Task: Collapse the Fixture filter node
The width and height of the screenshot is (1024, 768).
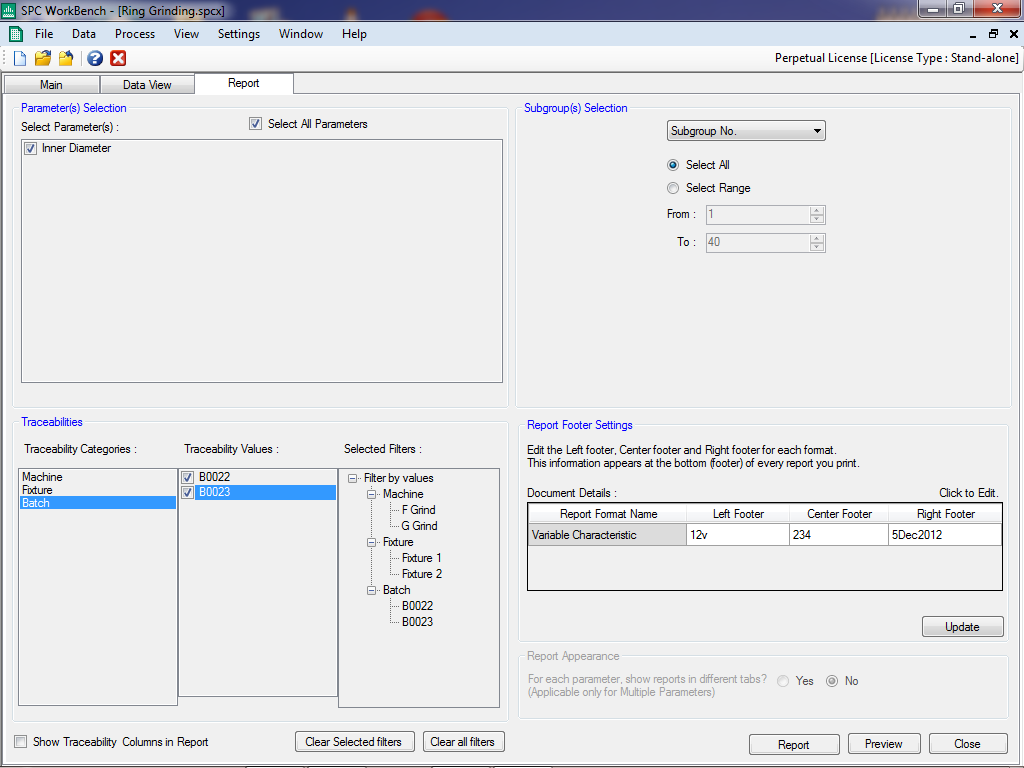Action: (372, 542)
